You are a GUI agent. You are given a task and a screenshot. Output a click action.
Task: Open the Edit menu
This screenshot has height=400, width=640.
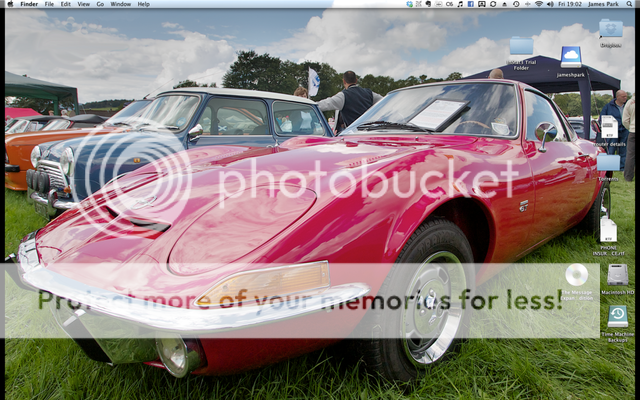(65, 4)
